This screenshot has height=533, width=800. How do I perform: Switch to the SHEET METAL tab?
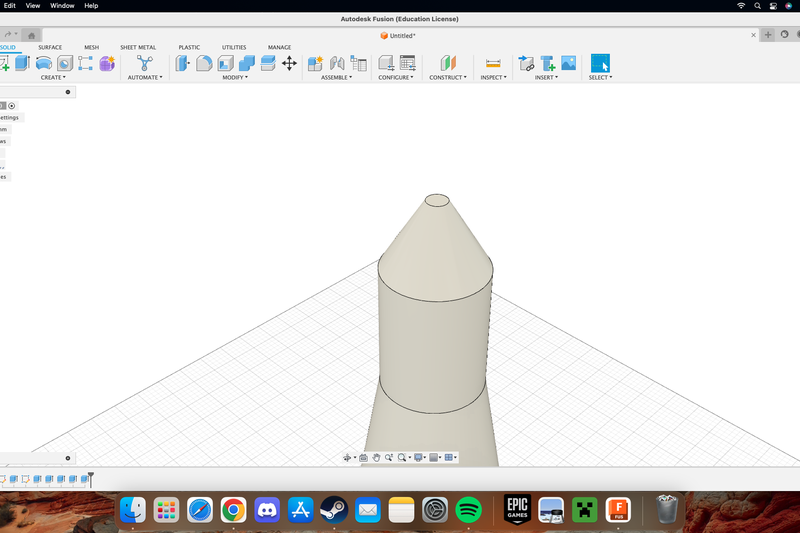[x=138, y=47]
